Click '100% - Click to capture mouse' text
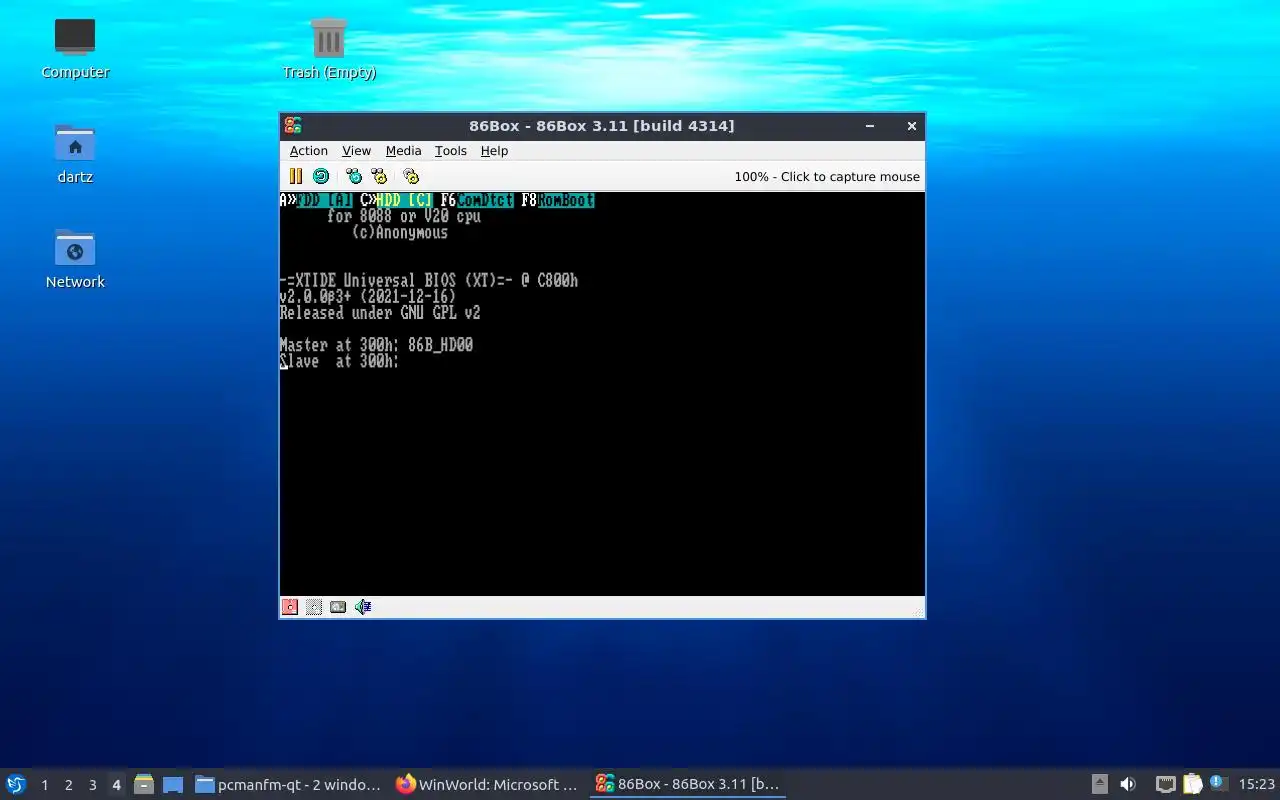Screen dimensions: 1280x800 (x=827, y=176)
